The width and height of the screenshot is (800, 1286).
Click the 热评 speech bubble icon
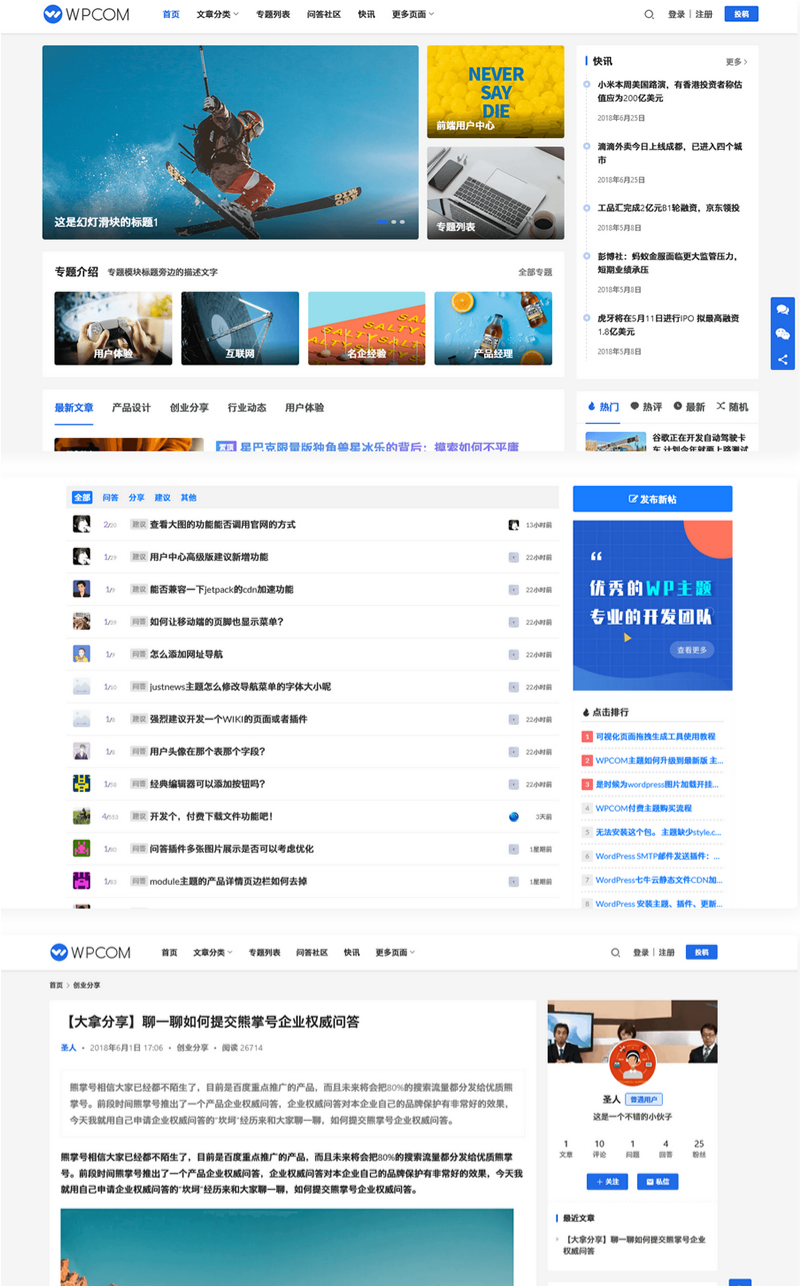(636, 406)
